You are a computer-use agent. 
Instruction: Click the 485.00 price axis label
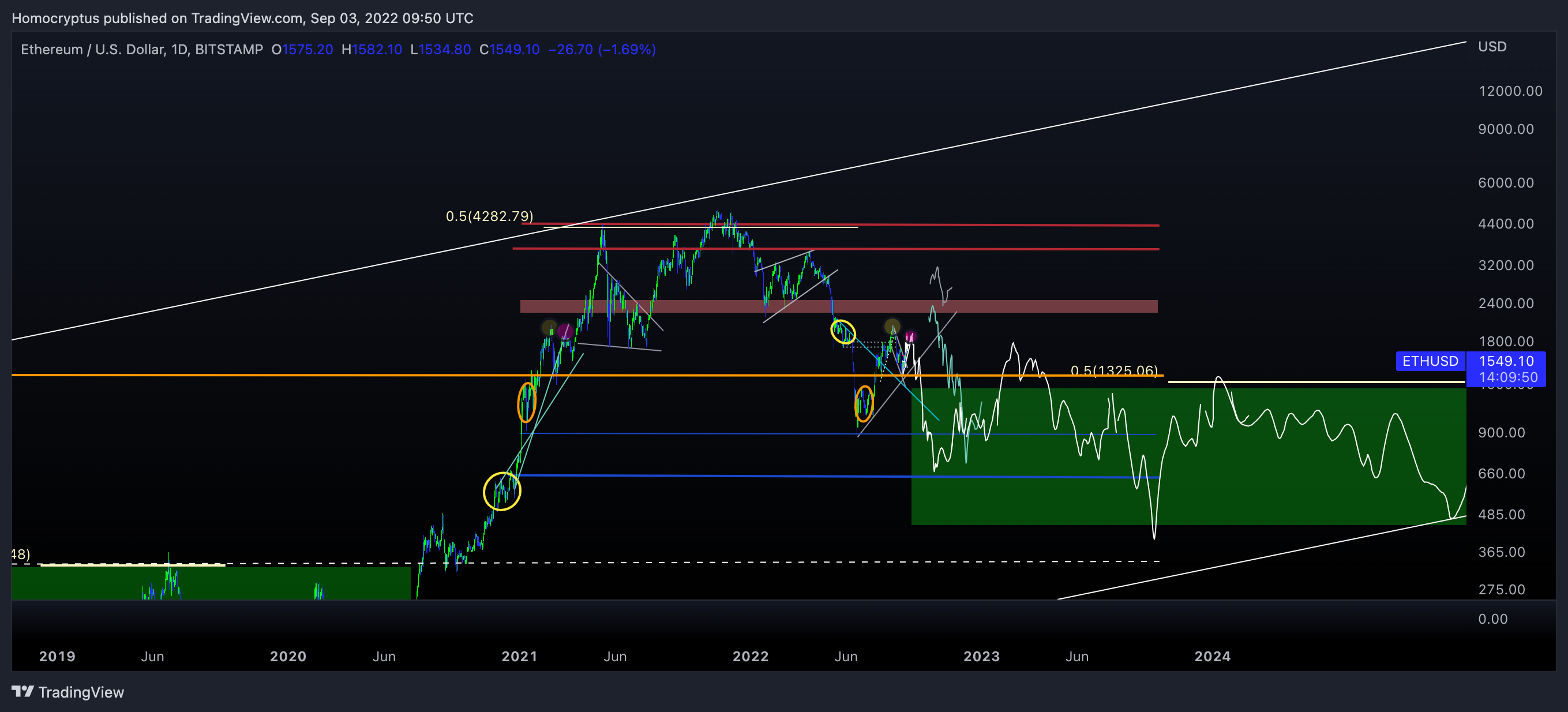1502,514
